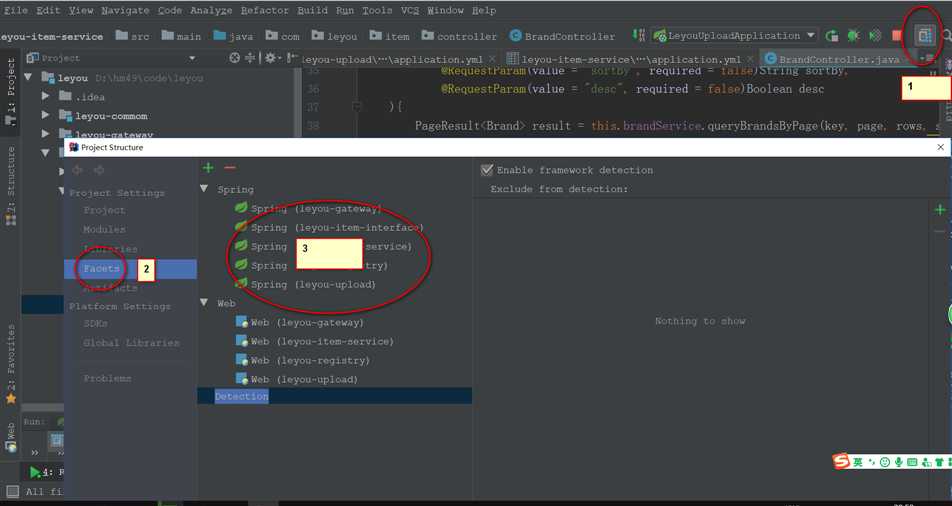Open the View menu
Image resolution: width=952 pixels, height=506 pixels.
pos(81,10)
